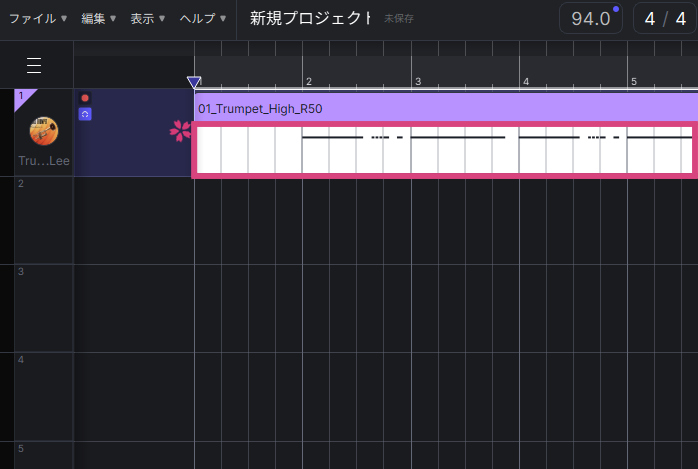Click the time signature denominator 4
Image resolution: width=698 pixels, height=469 pixels.
(680, 19)
